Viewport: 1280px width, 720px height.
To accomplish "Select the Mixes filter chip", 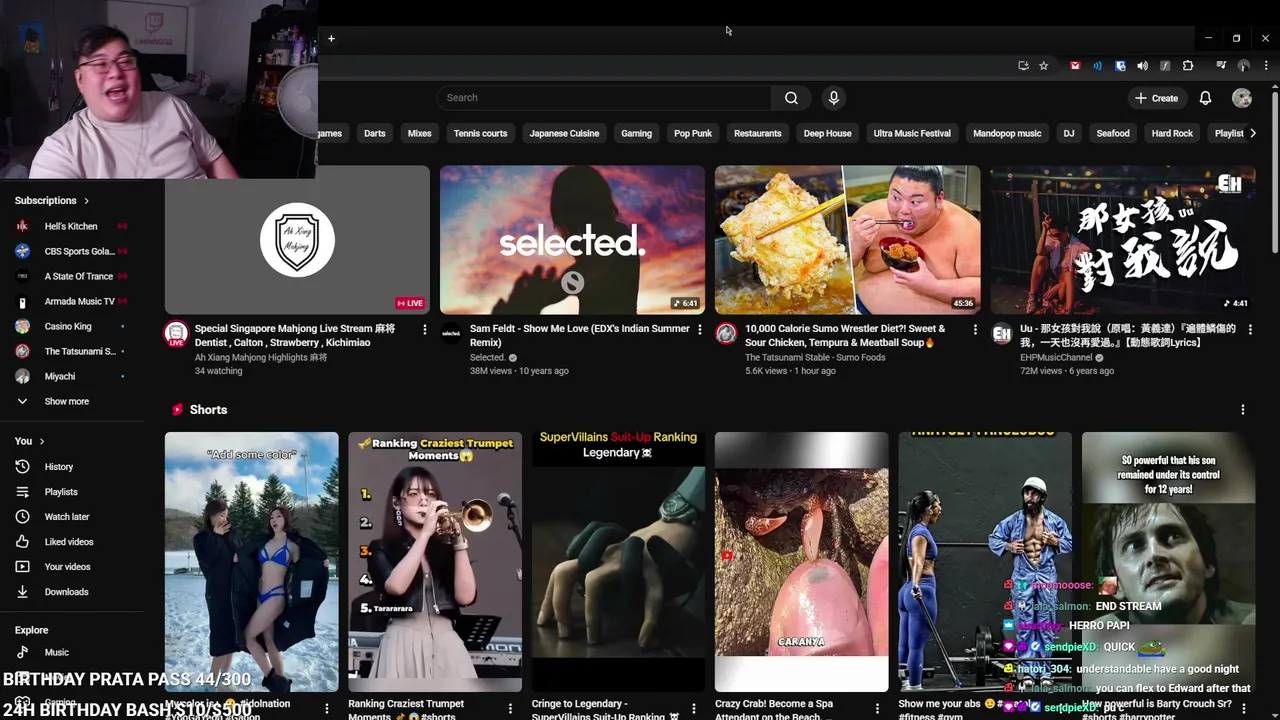I will point(420,133).
